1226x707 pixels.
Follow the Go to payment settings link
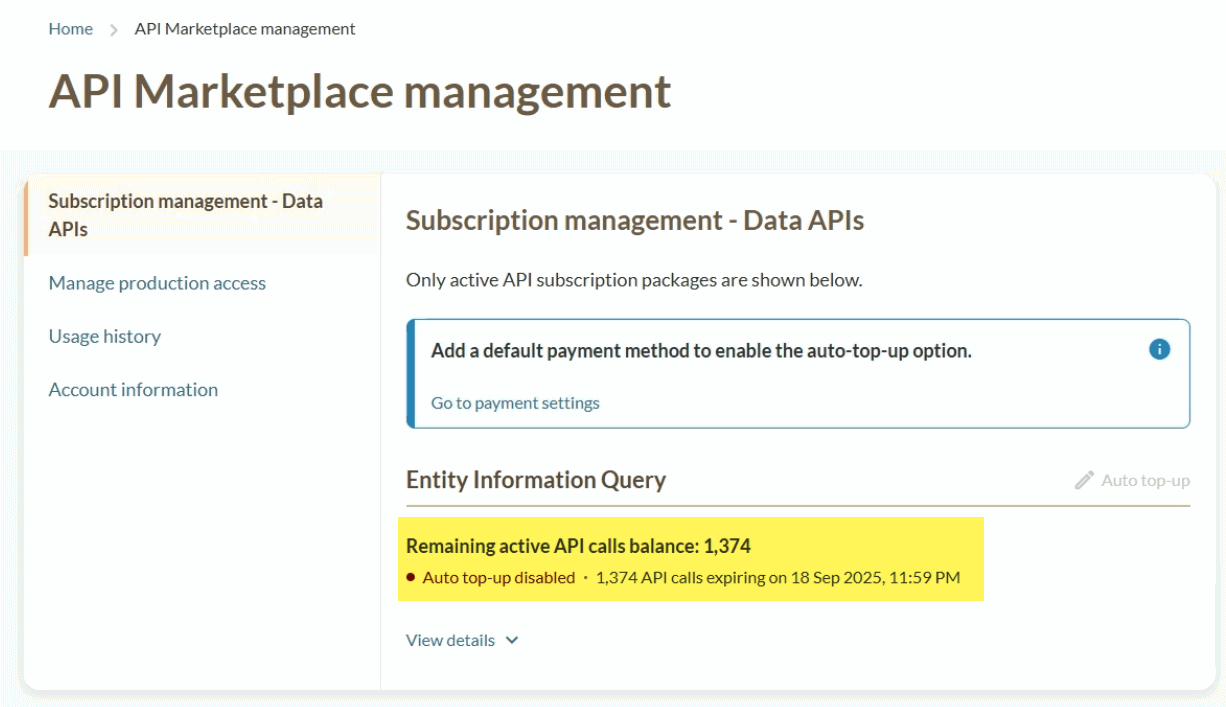(515, 403)
